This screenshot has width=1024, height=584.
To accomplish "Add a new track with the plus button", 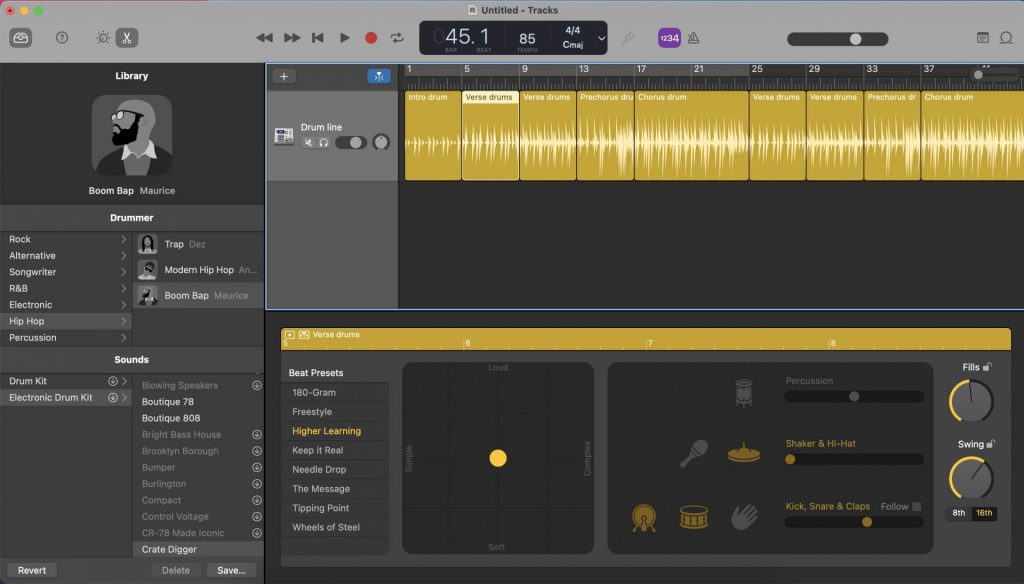I will coord(284,76).
